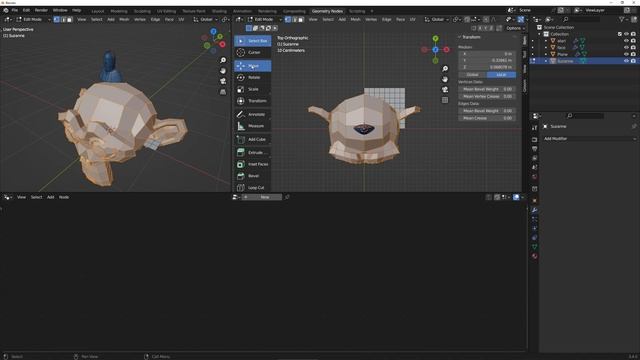This screenshot has height=360, width=640.
Task: Select the Select Box tool
Action: click(x=253, y=41)
